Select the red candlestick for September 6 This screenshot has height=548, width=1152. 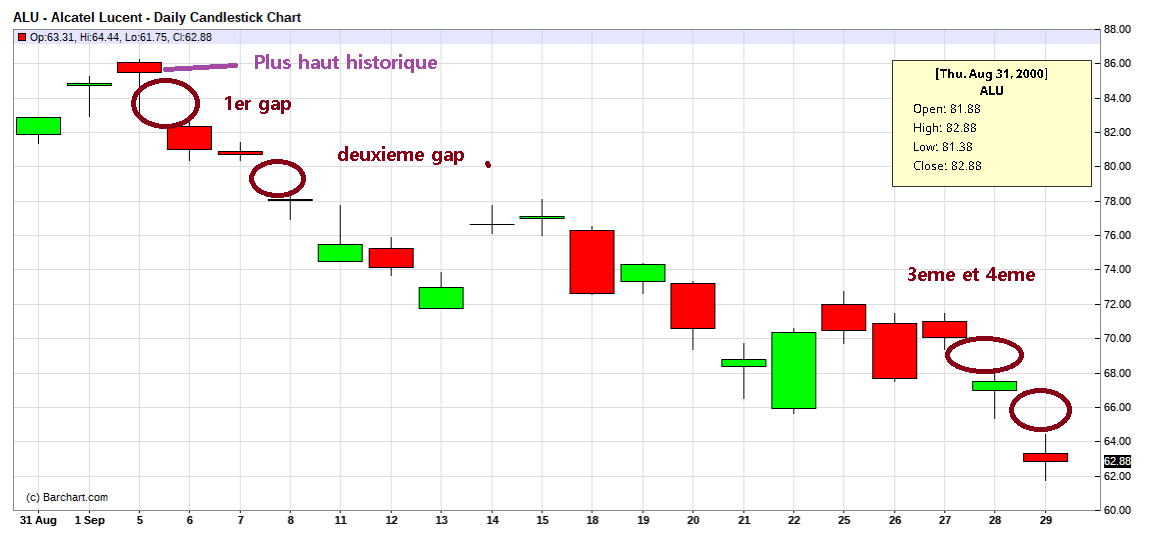(x=190, y=138)
